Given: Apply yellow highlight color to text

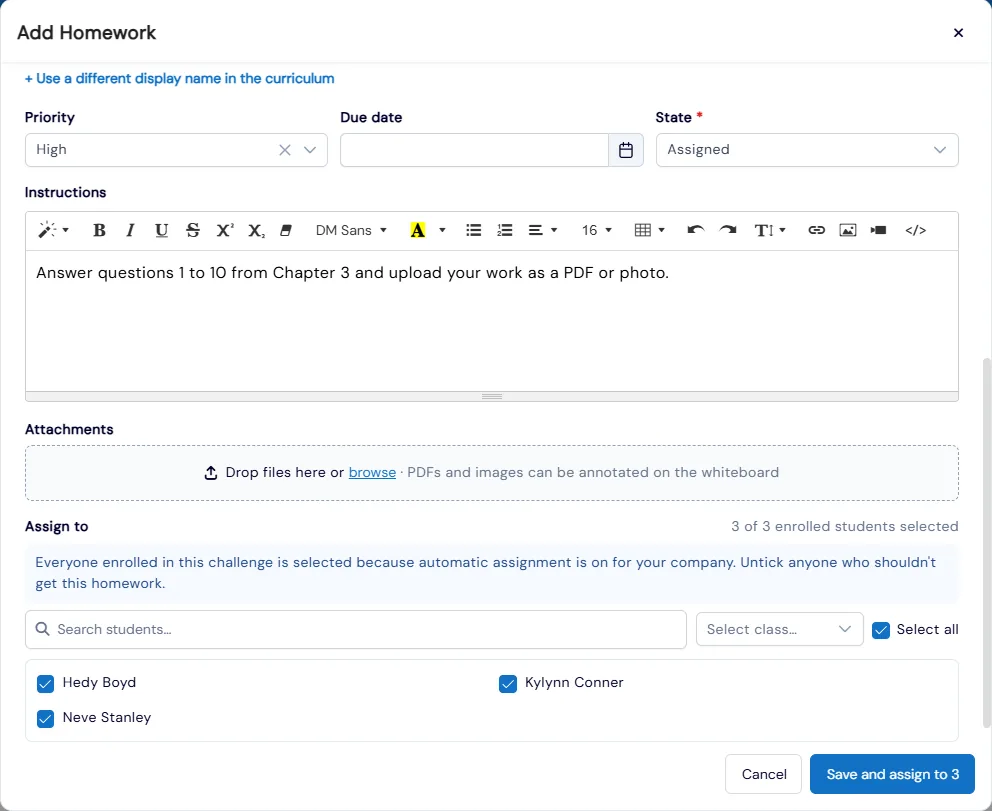Looking at the screenshot, I should point(418,230).
